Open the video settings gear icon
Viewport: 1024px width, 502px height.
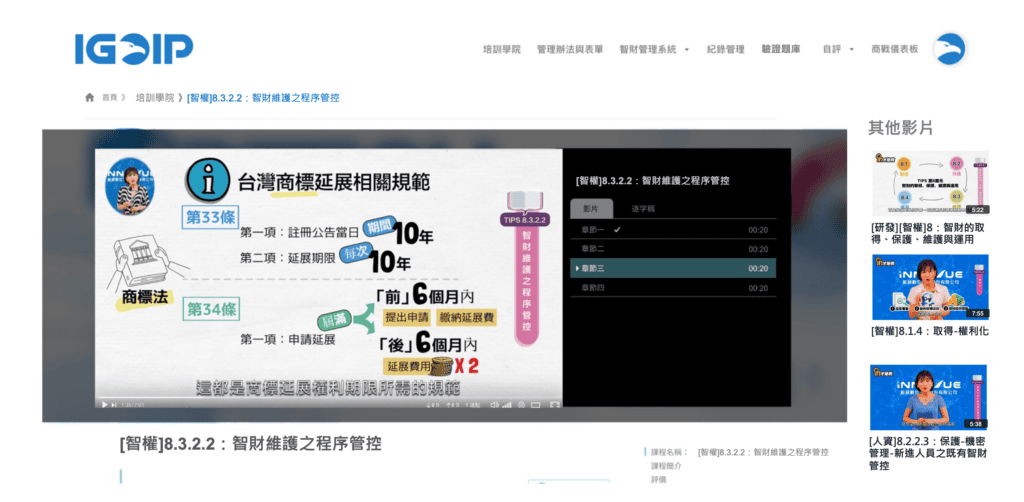522,404
